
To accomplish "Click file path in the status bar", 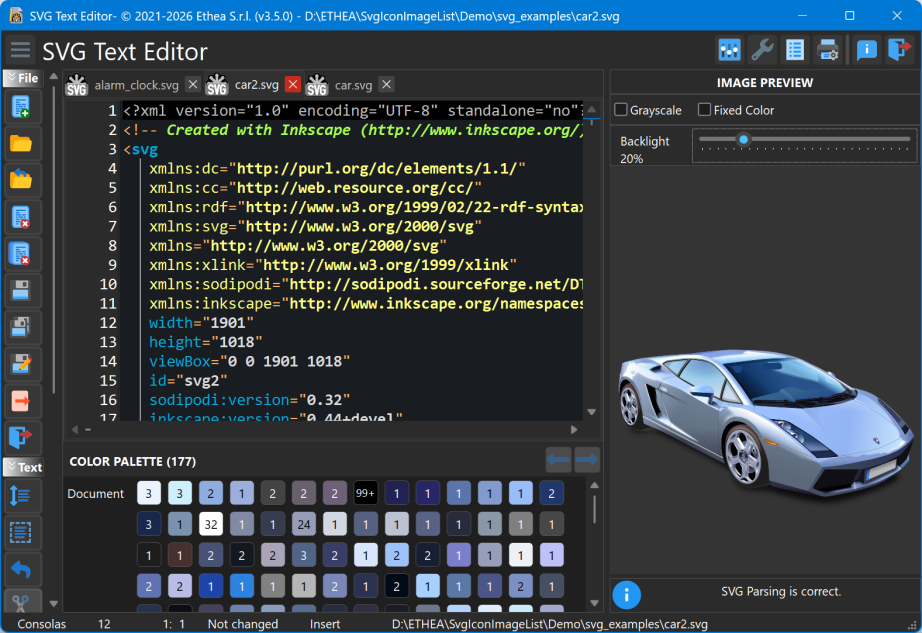I will (x=550, y=624).
